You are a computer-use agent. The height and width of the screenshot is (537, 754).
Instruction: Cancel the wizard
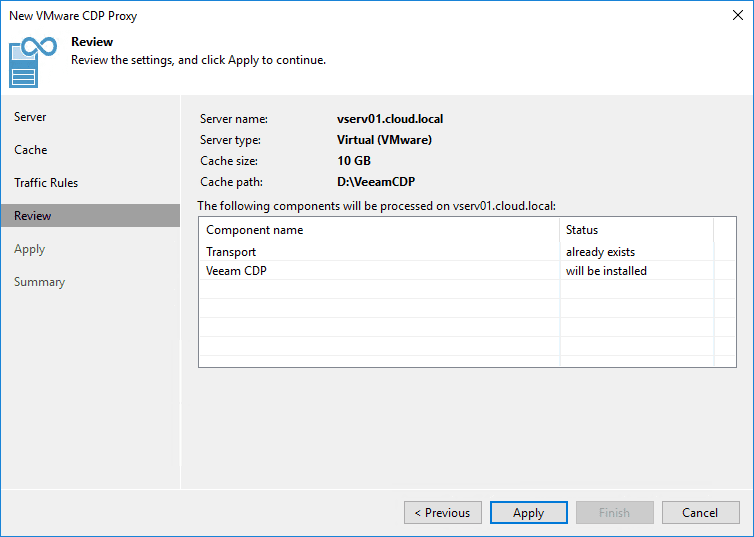(700, 513)
